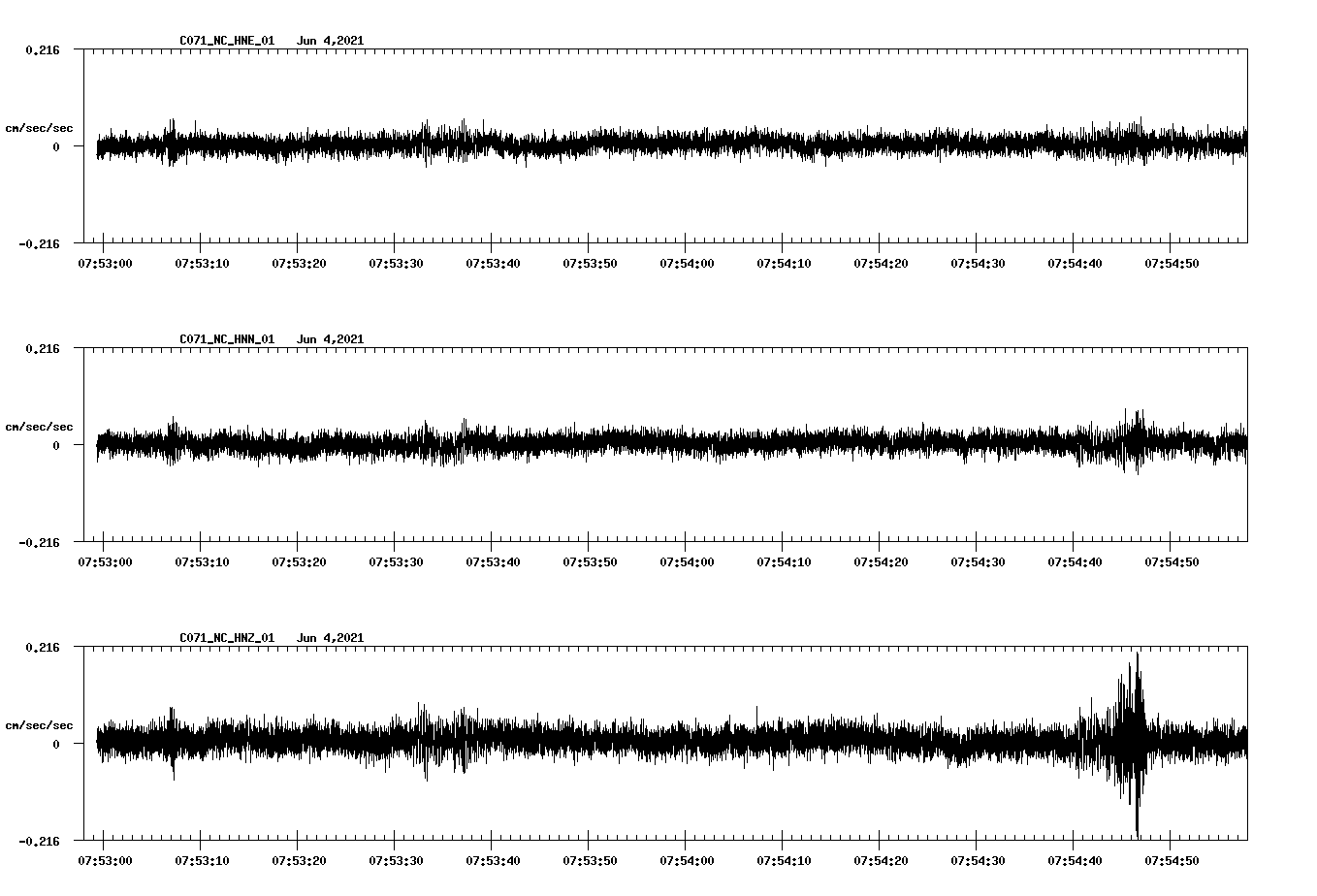
Task: Click the 07:54:40 label below the HNZ plot
Action: pyautogui.click(x=1075, y=860)
